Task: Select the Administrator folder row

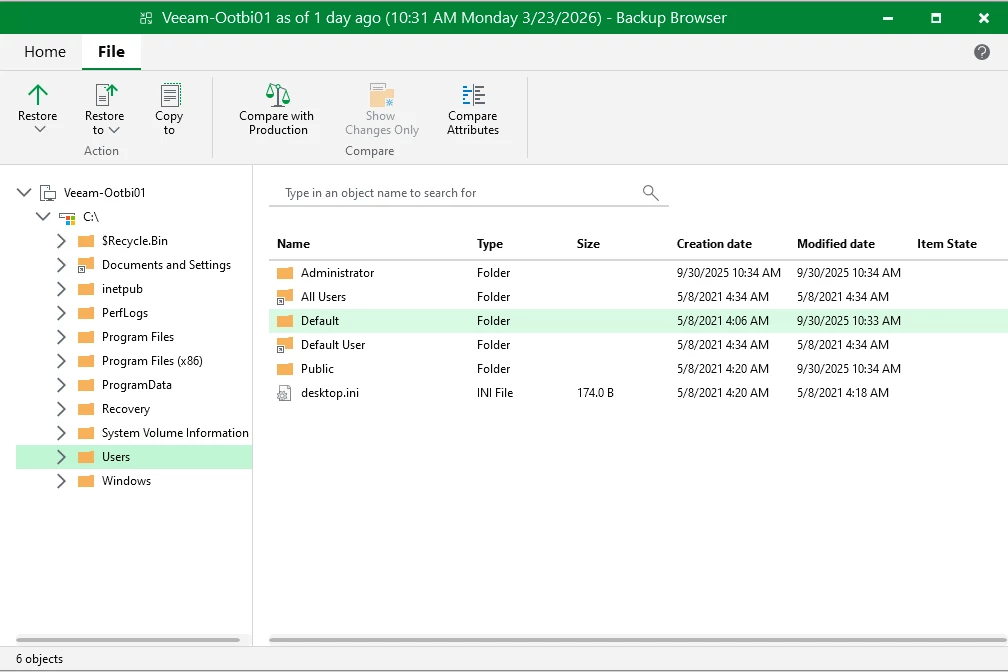Action: pyautogui.click(x=337, y=273)
